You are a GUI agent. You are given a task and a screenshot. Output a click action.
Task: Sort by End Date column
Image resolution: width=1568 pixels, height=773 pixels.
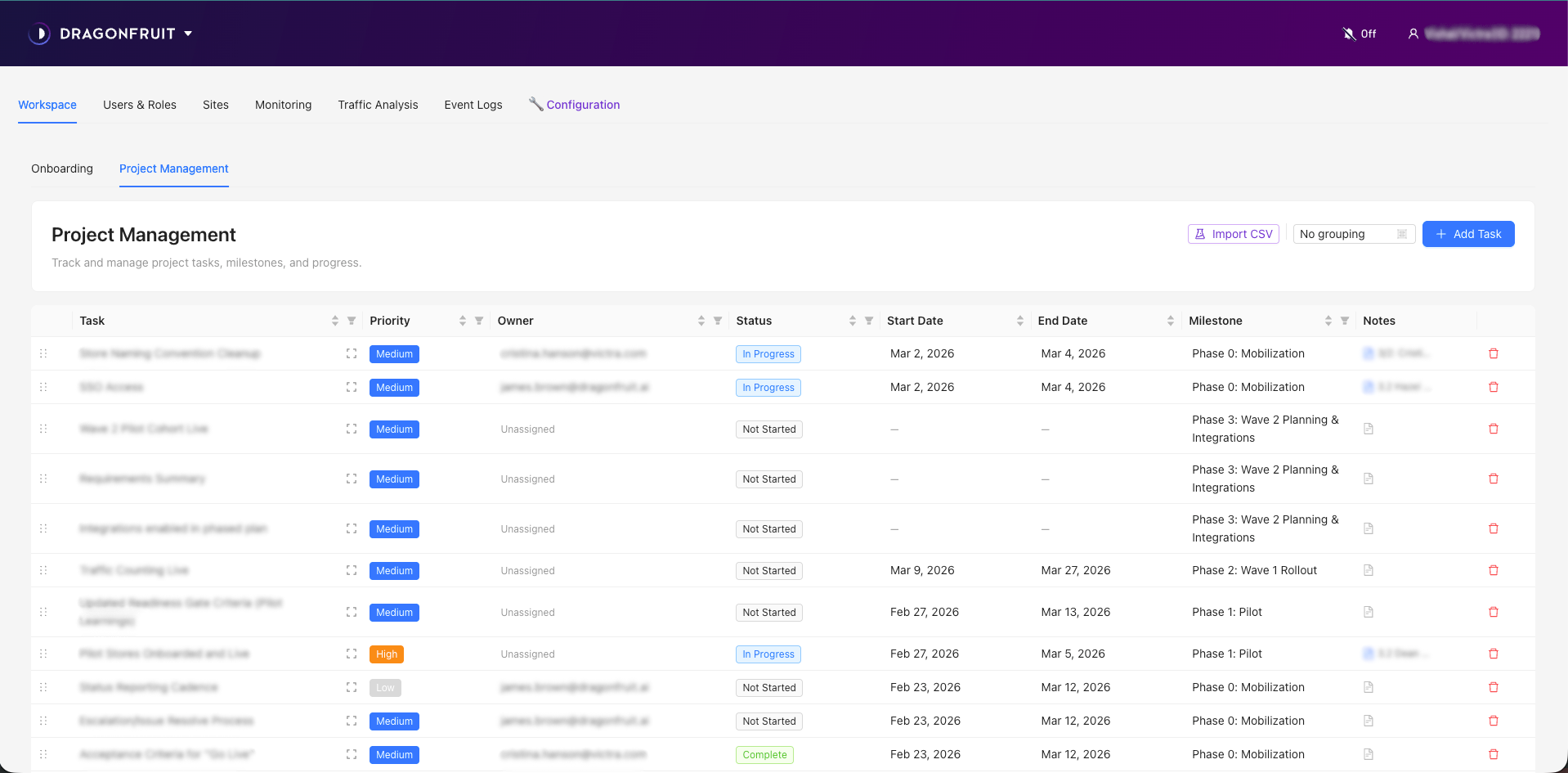(x=1170, y=321)
